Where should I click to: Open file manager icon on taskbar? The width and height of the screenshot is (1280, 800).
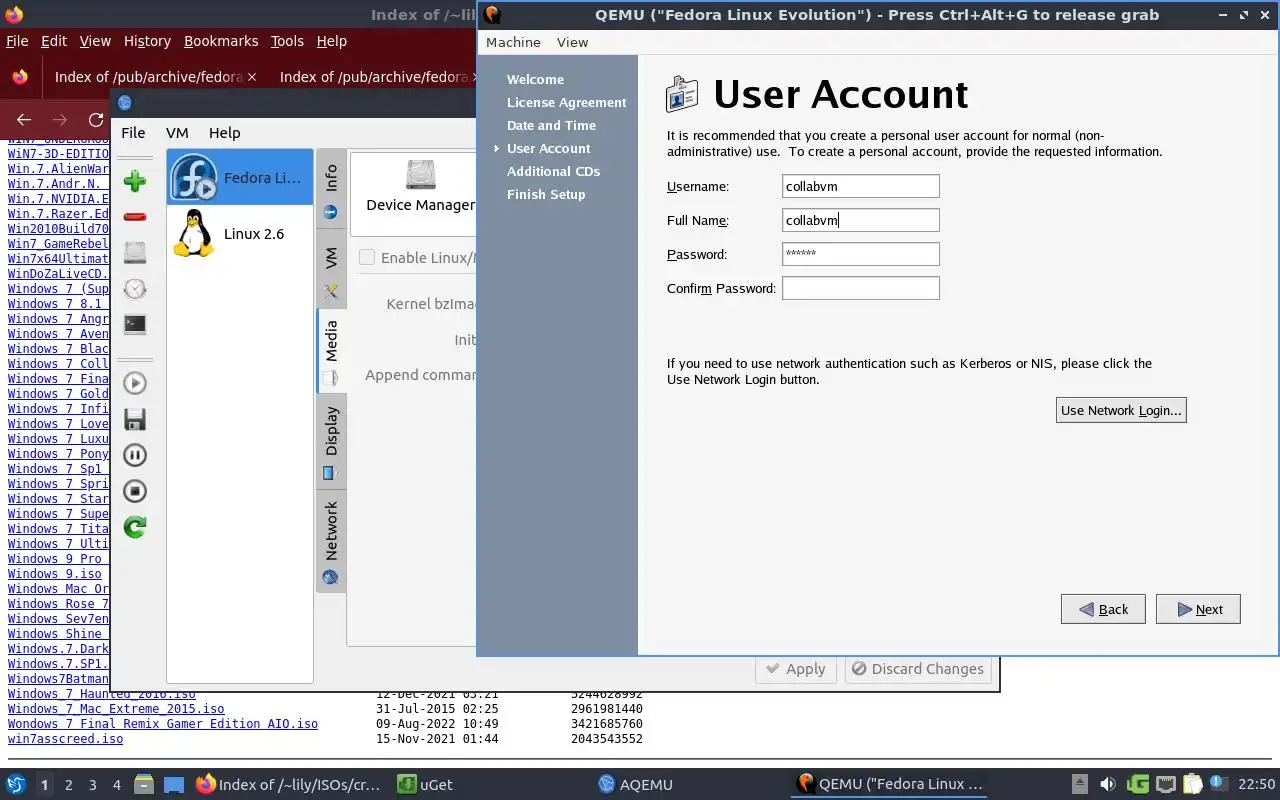143,784
